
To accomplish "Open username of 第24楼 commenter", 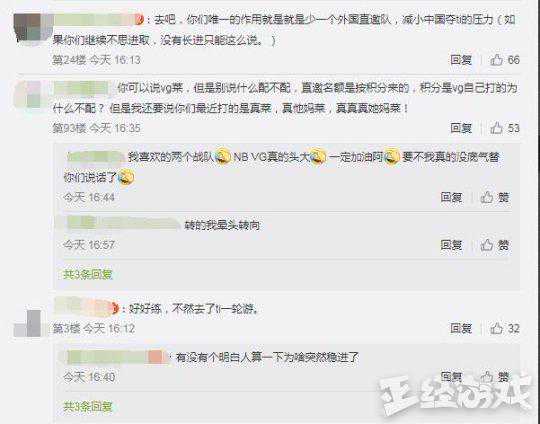I will click(x=98, y=20).
